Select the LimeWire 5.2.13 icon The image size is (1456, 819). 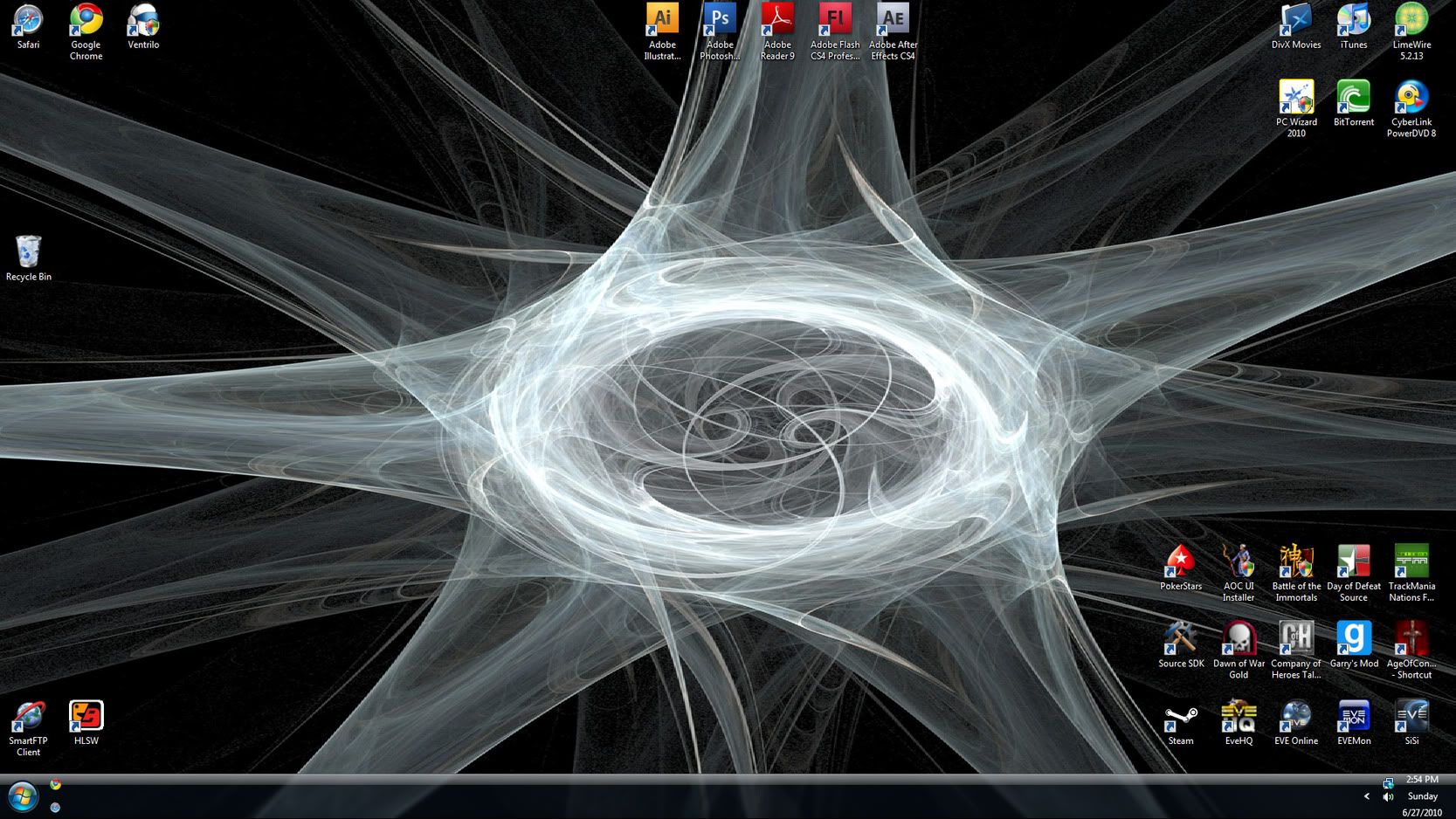click(1411, 31)
